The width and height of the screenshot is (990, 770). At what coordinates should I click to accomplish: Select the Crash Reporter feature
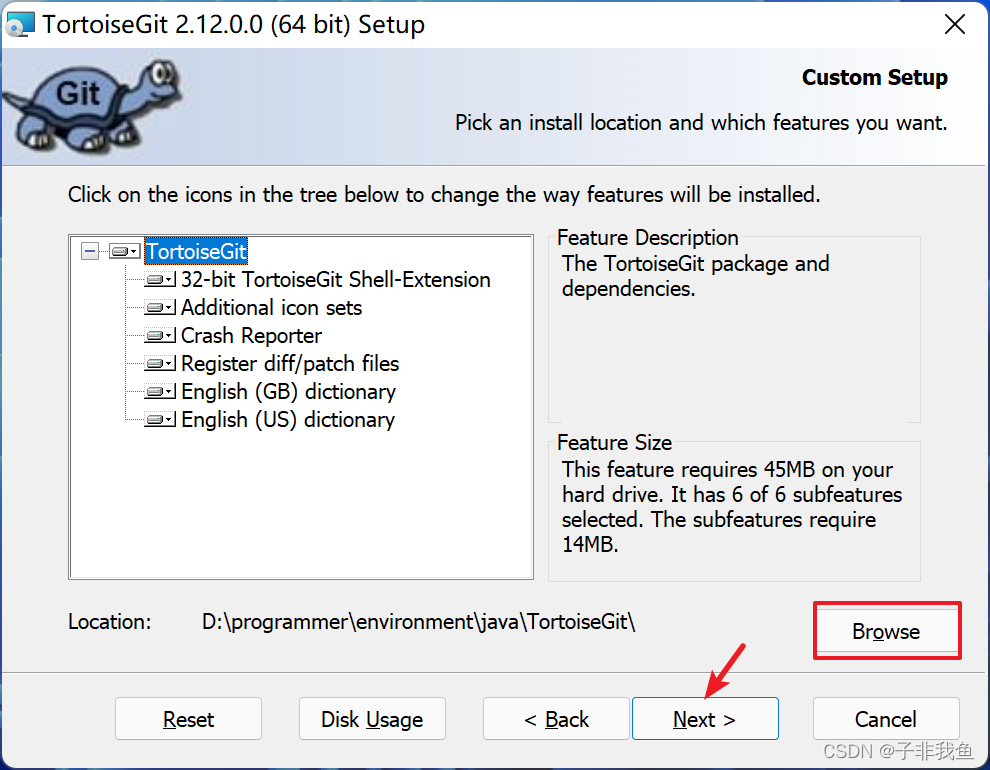[251, 336]
